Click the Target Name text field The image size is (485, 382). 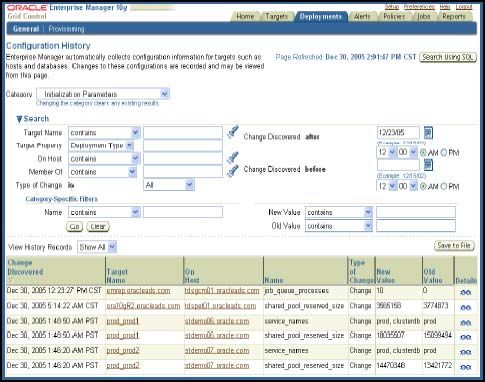tap(183, 133)
